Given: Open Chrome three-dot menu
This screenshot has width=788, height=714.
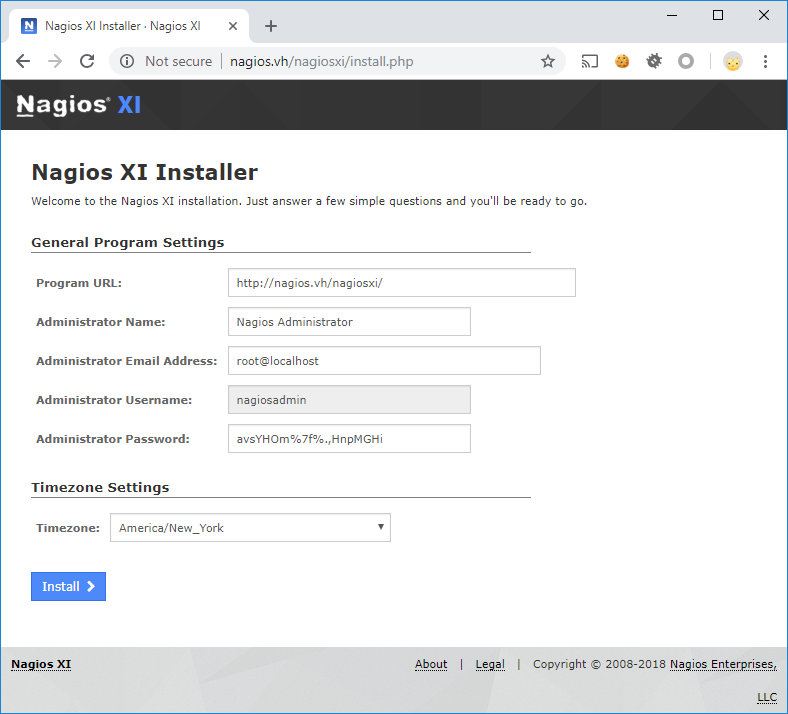Looking at the screenshot, I should point(765,61).
